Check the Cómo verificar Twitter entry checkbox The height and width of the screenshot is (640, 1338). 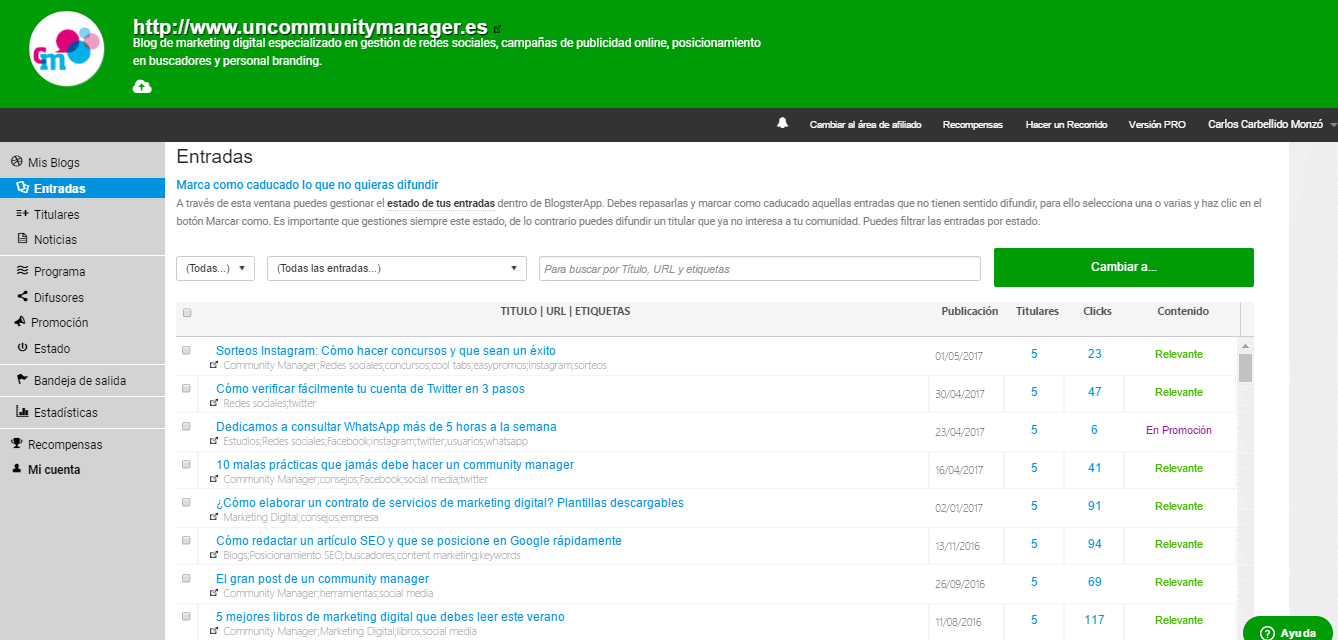click(186, 388)
